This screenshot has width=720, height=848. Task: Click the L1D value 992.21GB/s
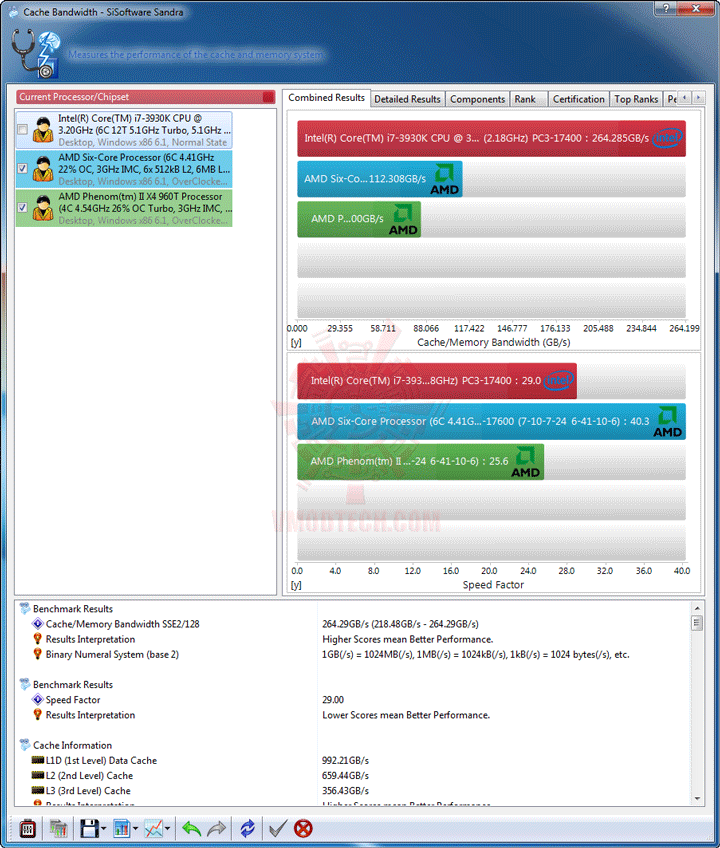(345, 760)
